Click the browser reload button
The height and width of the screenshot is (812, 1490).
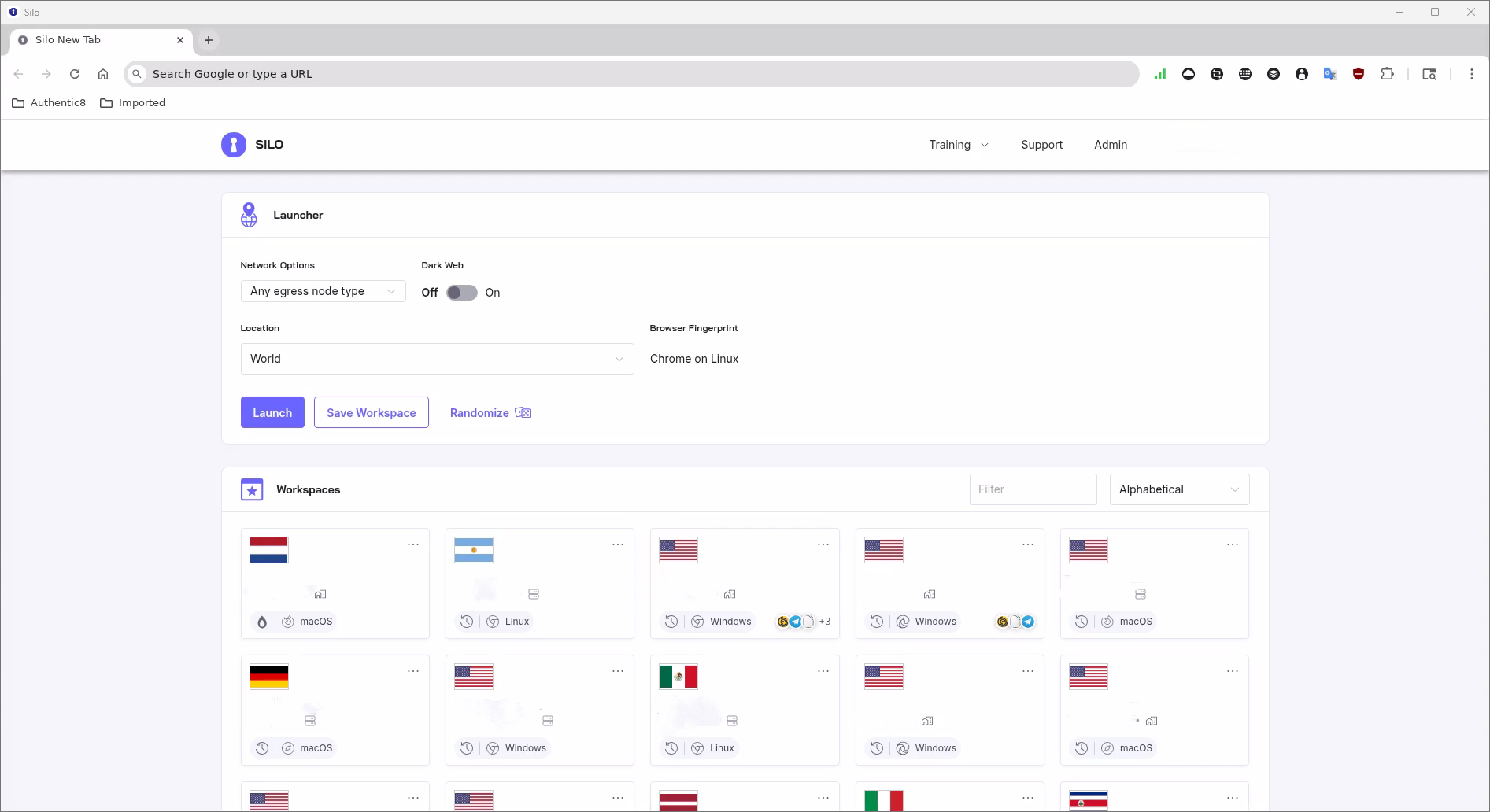click(x=75, y=74)
